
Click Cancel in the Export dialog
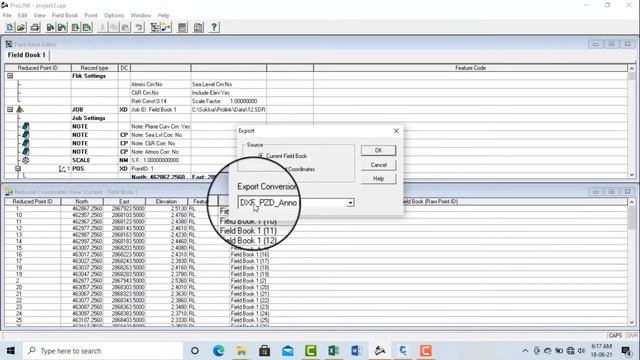[x=378, y=165]
